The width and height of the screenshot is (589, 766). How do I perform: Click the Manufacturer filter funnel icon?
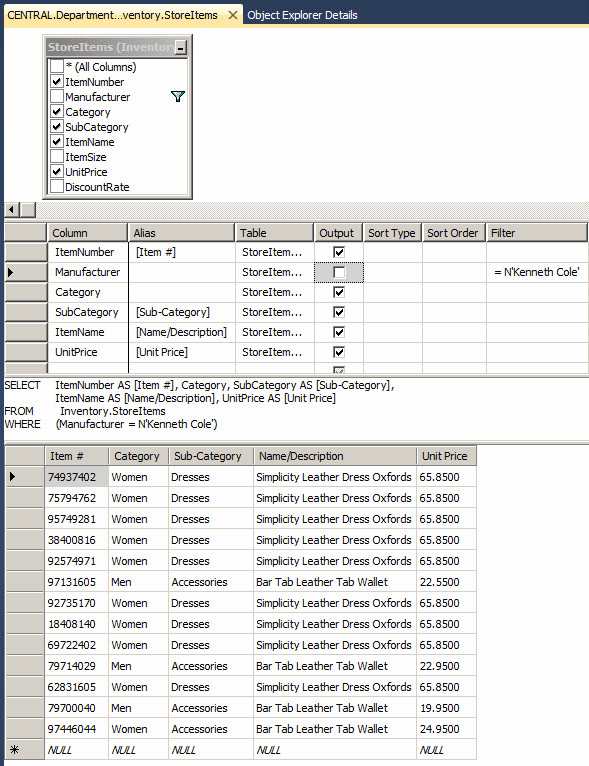178,97
